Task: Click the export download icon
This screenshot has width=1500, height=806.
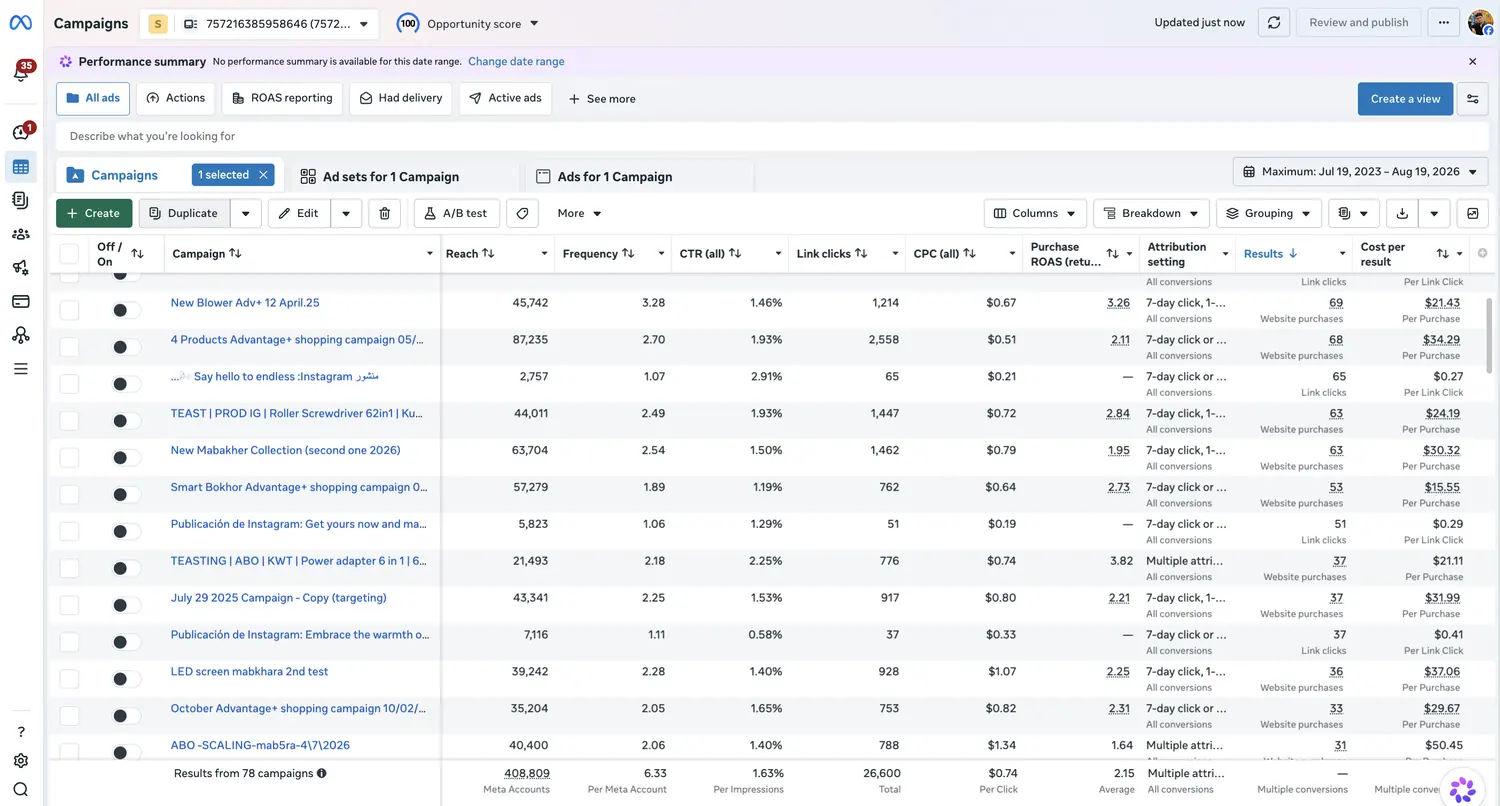Action: (x=1402, y=213)
